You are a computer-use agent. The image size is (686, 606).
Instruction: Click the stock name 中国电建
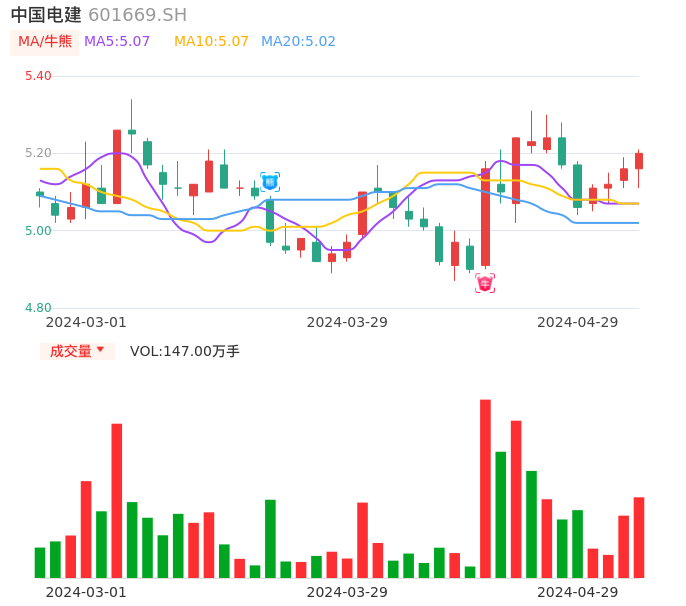tap(46, 15)
